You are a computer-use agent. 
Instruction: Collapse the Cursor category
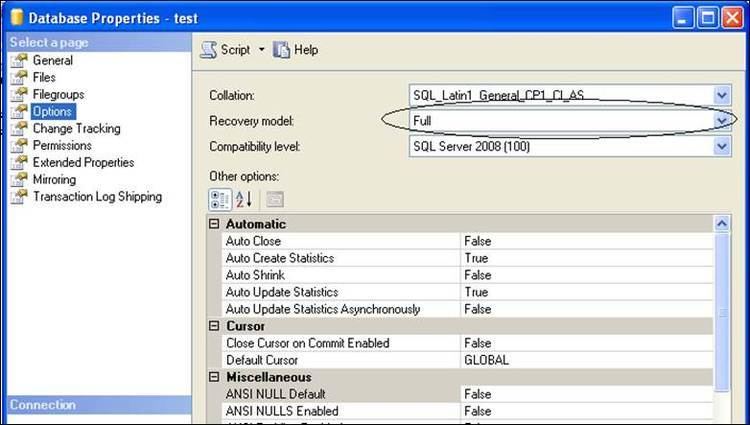click(214, 326)
